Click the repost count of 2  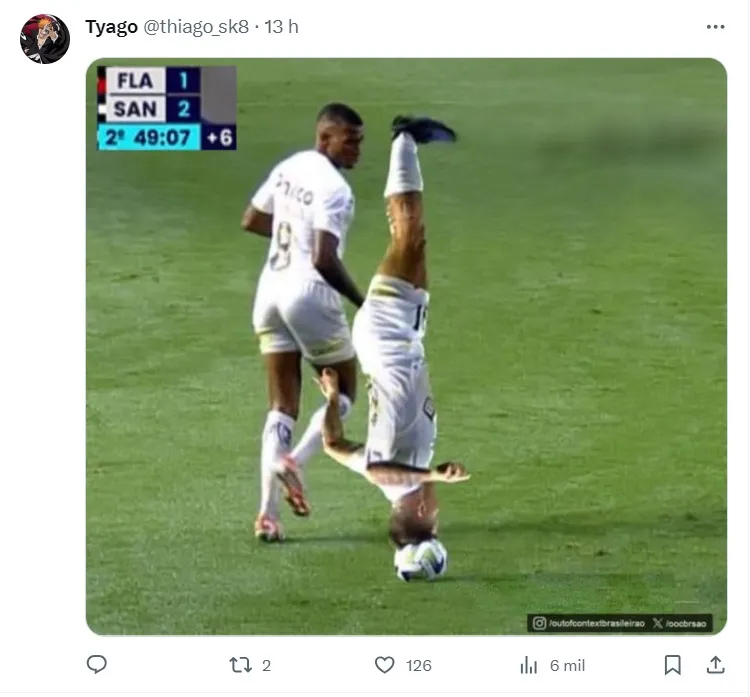[266, 666]
